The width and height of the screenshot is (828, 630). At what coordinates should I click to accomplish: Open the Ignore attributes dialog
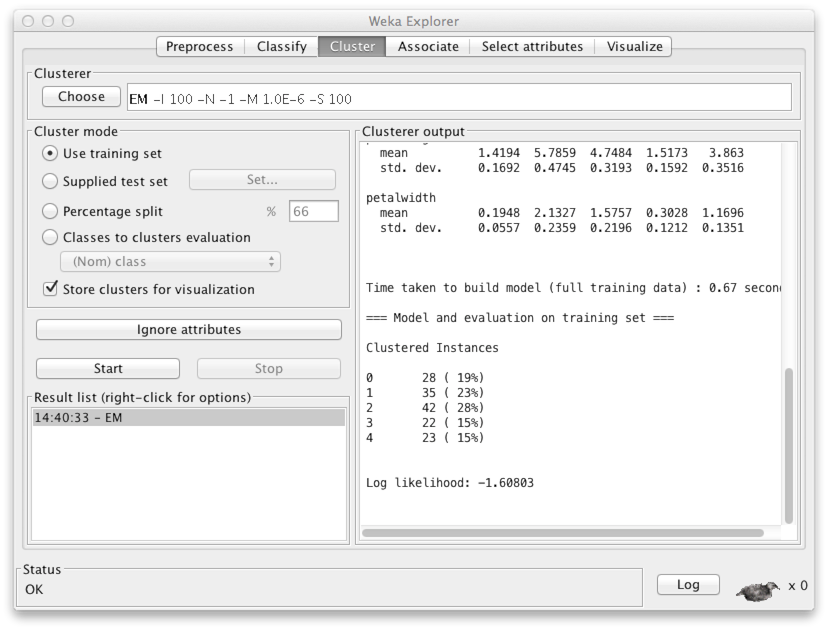coord(189,330)
